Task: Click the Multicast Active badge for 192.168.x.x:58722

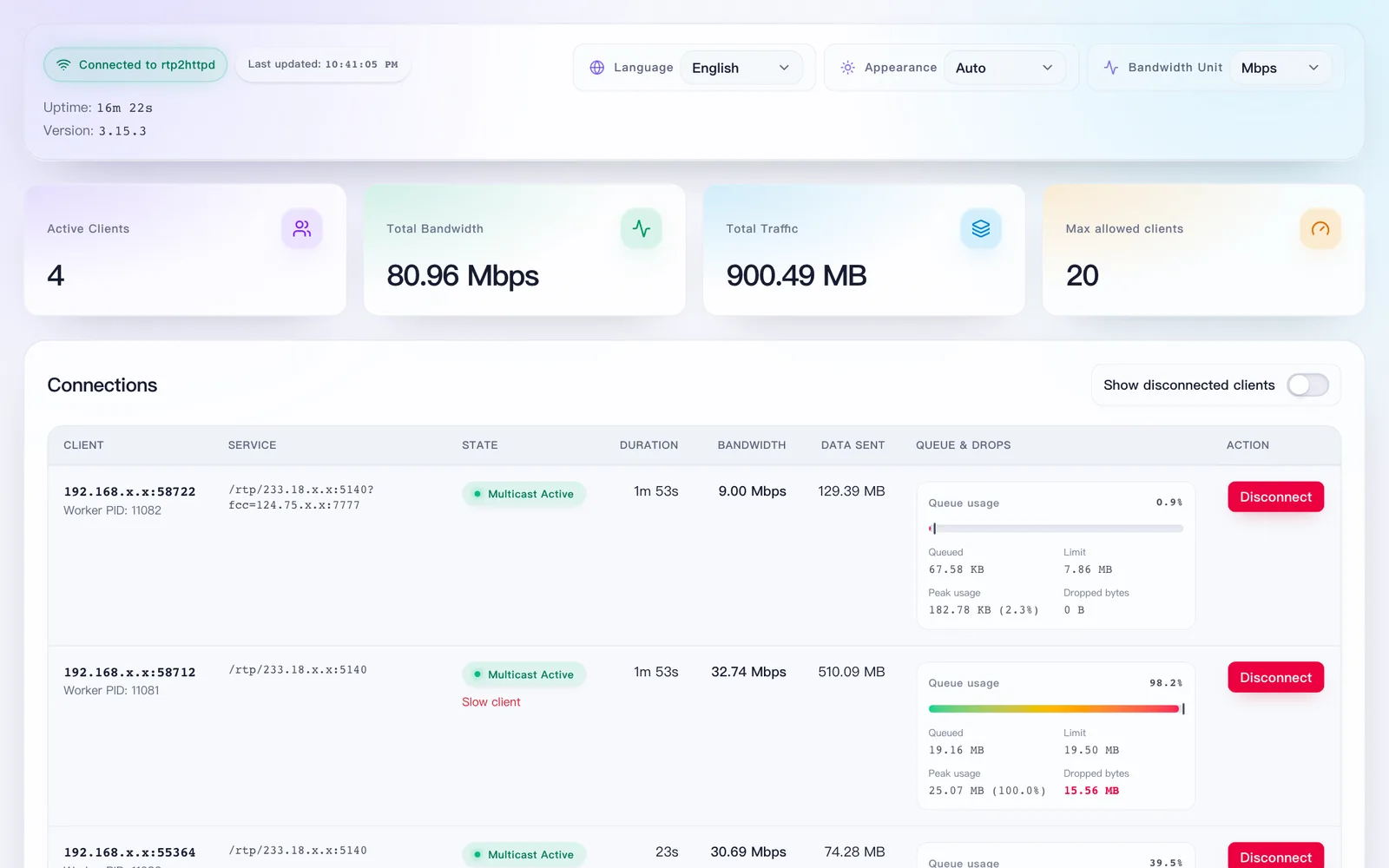Action: coord(523,494)
